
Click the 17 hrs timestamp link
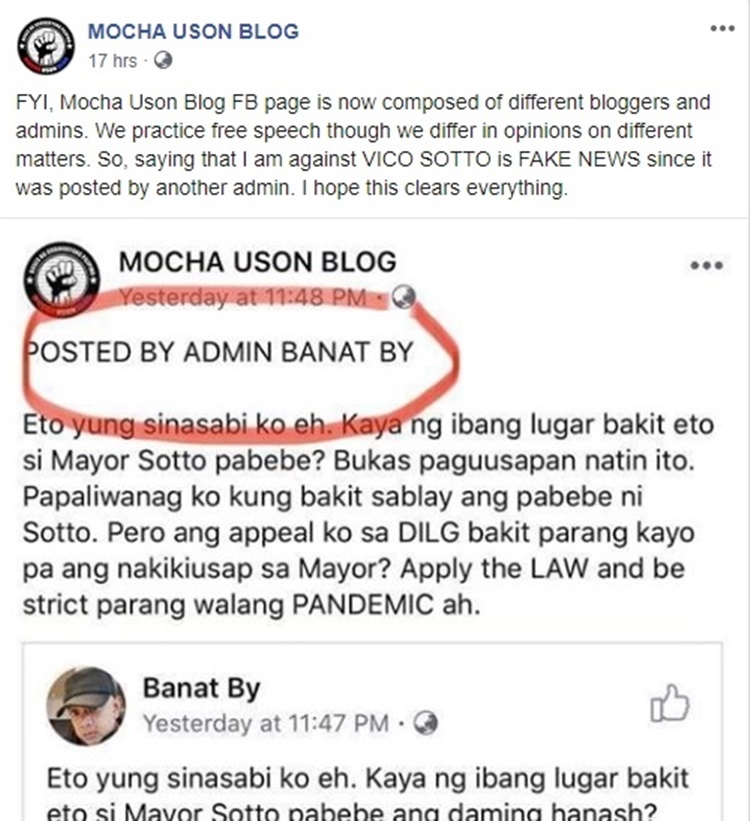(113, 61)
